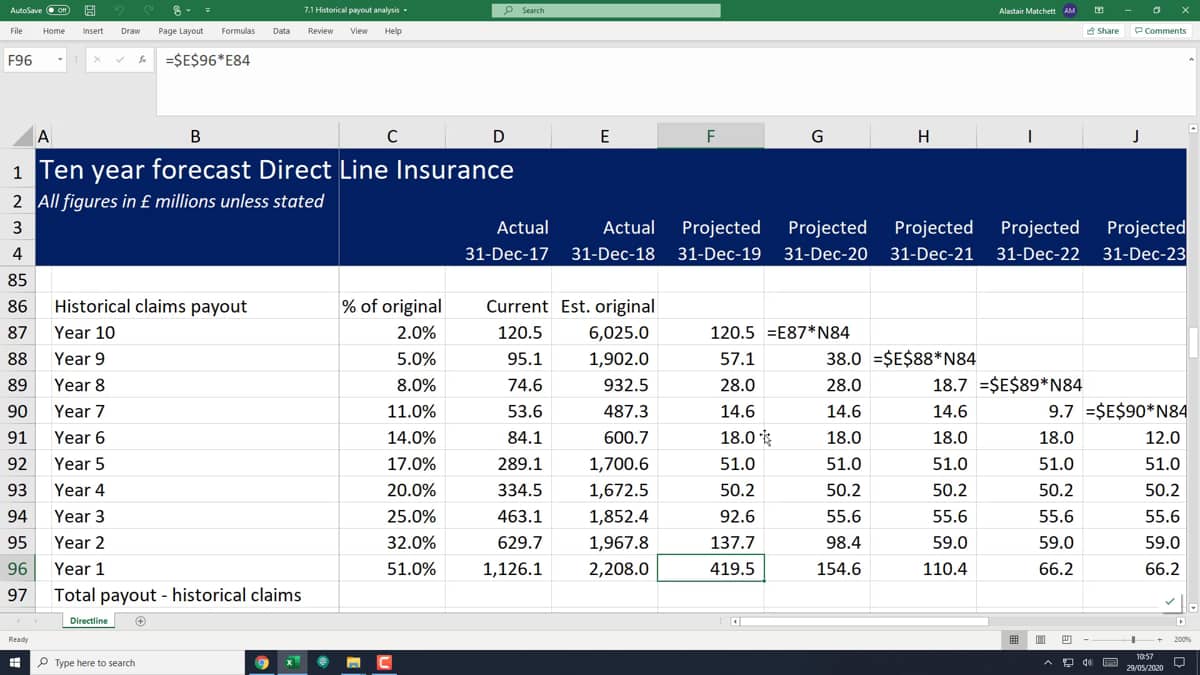The image size is (1200, 675).
Task: Switch to the Draw ribbon tab
Action: click(130, 31)
